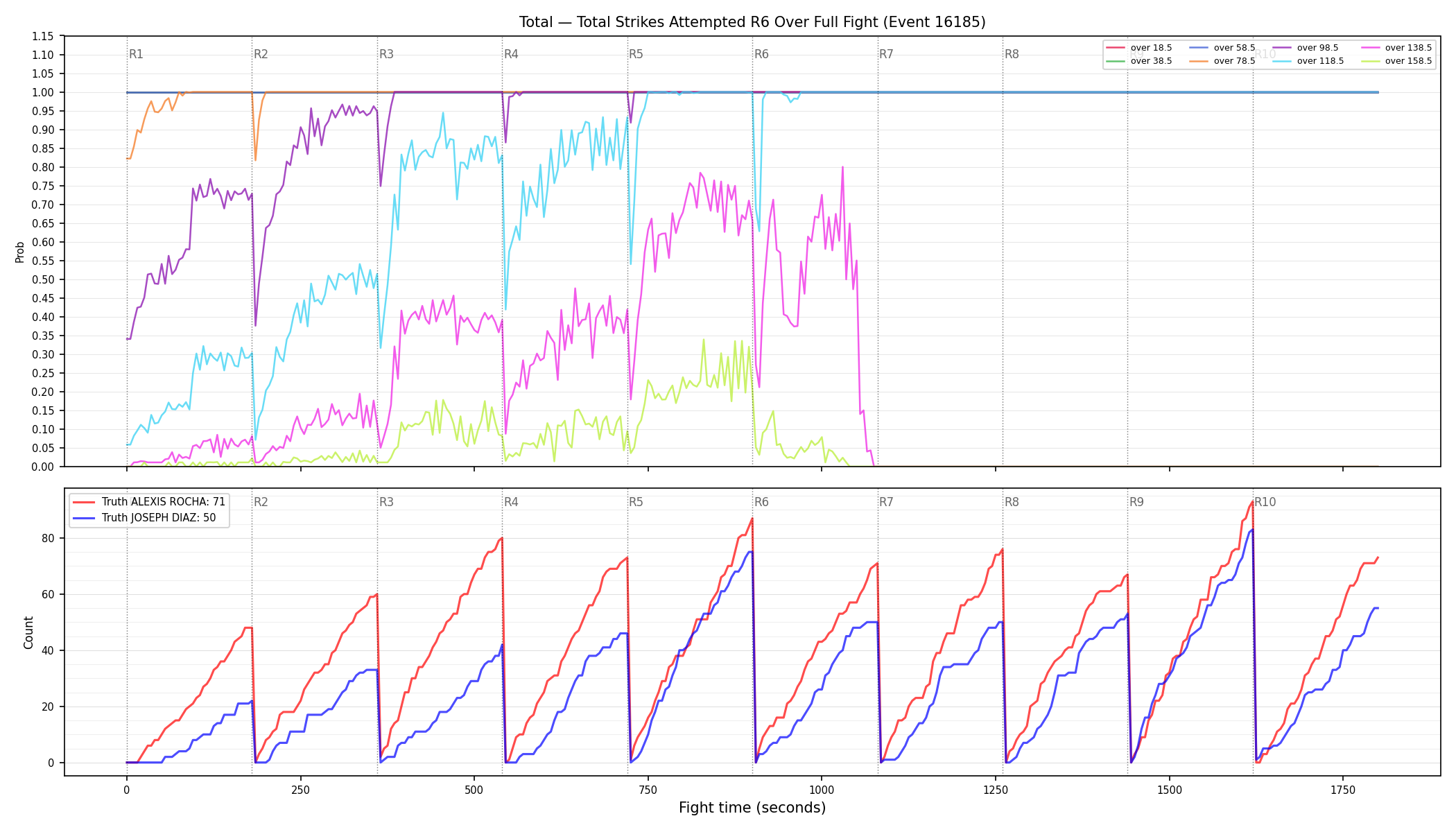Click the R8 round label in the probability chart
The height and width of the screenshot is (832, 1456).
pos(1012,54)
